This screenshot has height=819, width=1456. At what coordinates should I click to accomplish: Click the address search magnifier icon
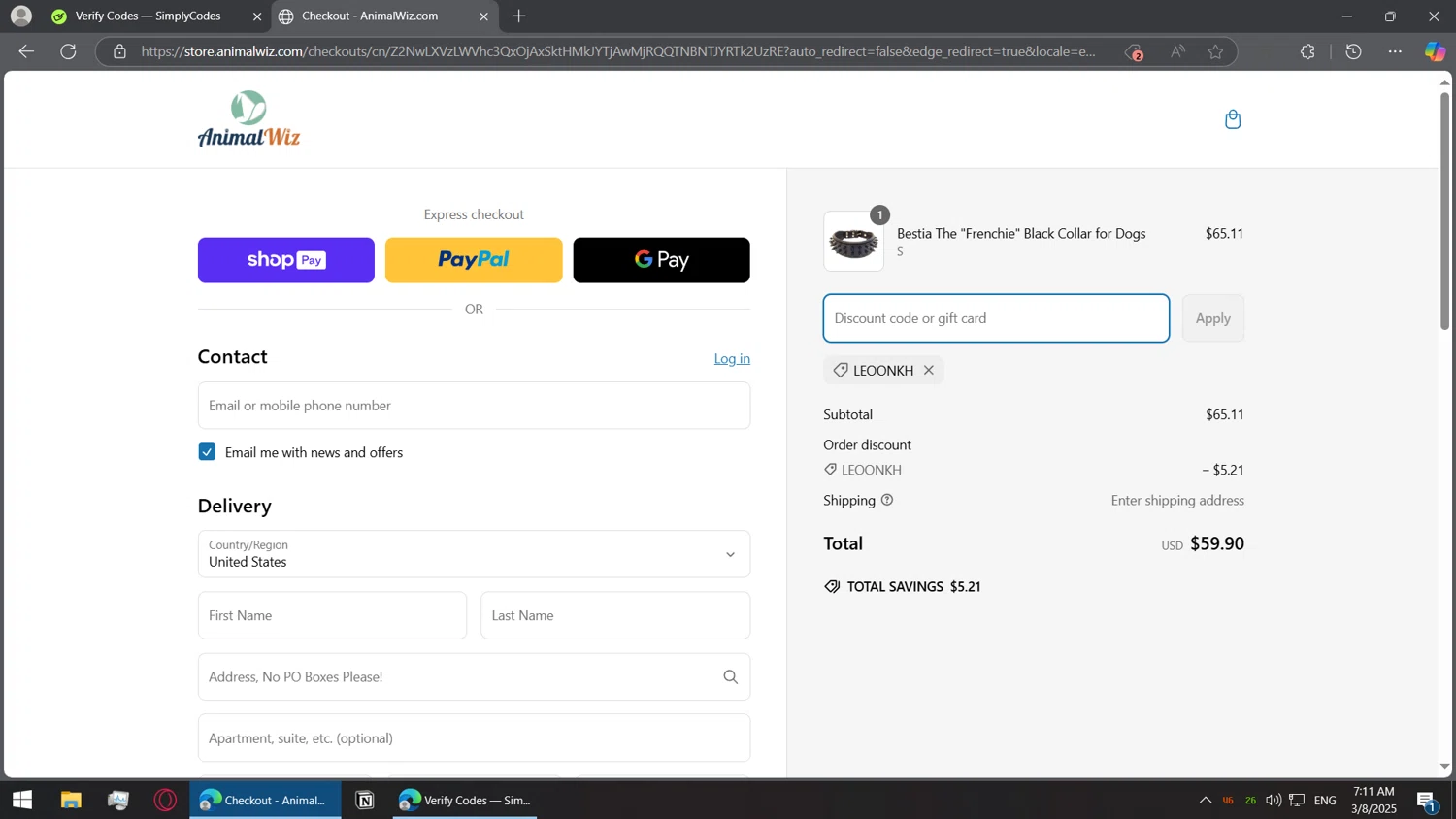(x=731, y=676)
